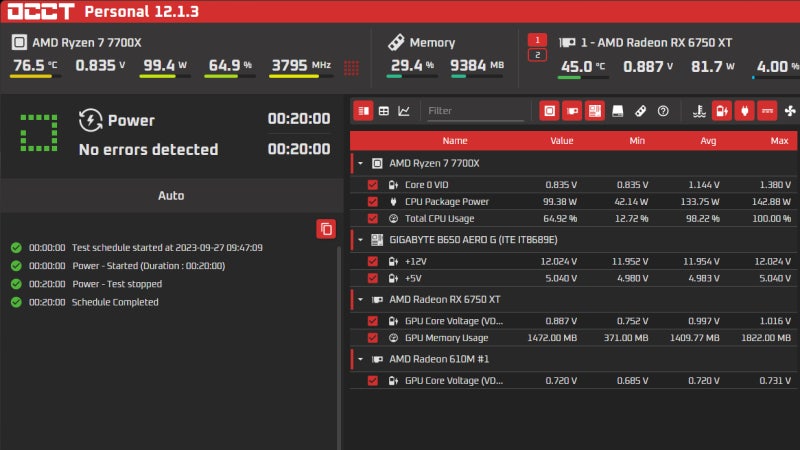The height and width of the screenshot is (450, 800).
Task: Toggle the fan sensor filter icon
Action: click(x=790, y=111)
